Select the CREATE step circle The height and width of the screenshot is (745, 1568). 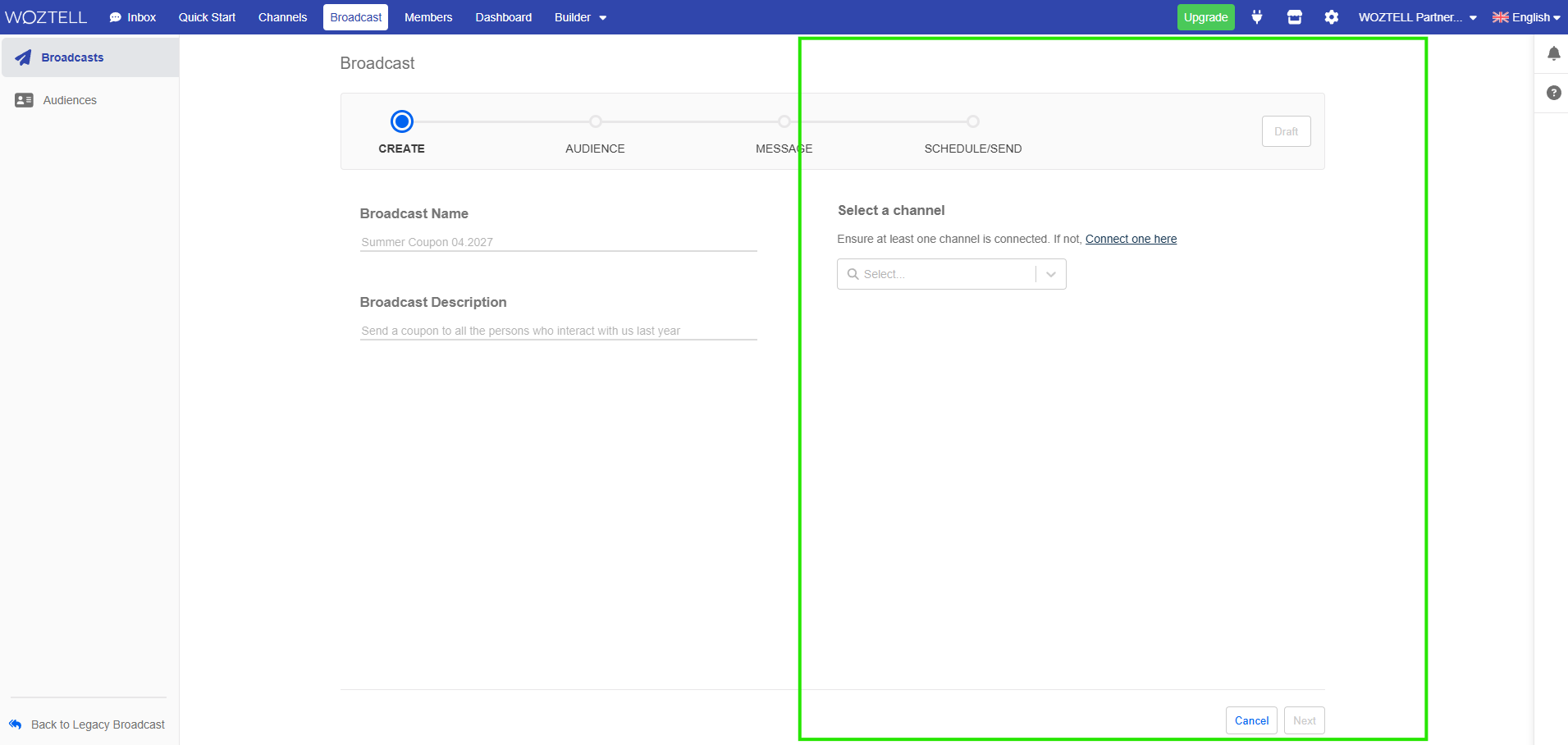point(401,121)
